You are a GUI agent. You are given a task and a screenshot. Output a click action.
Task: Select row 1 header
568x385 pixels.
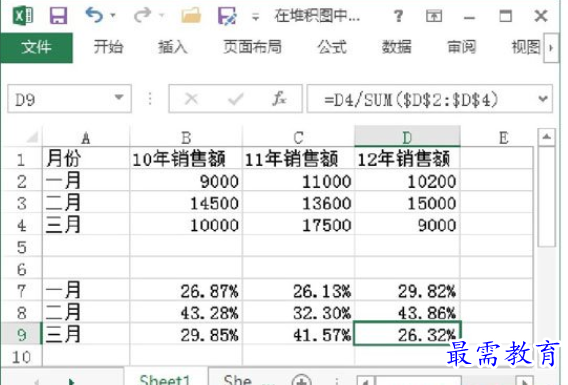click(21, 159)
